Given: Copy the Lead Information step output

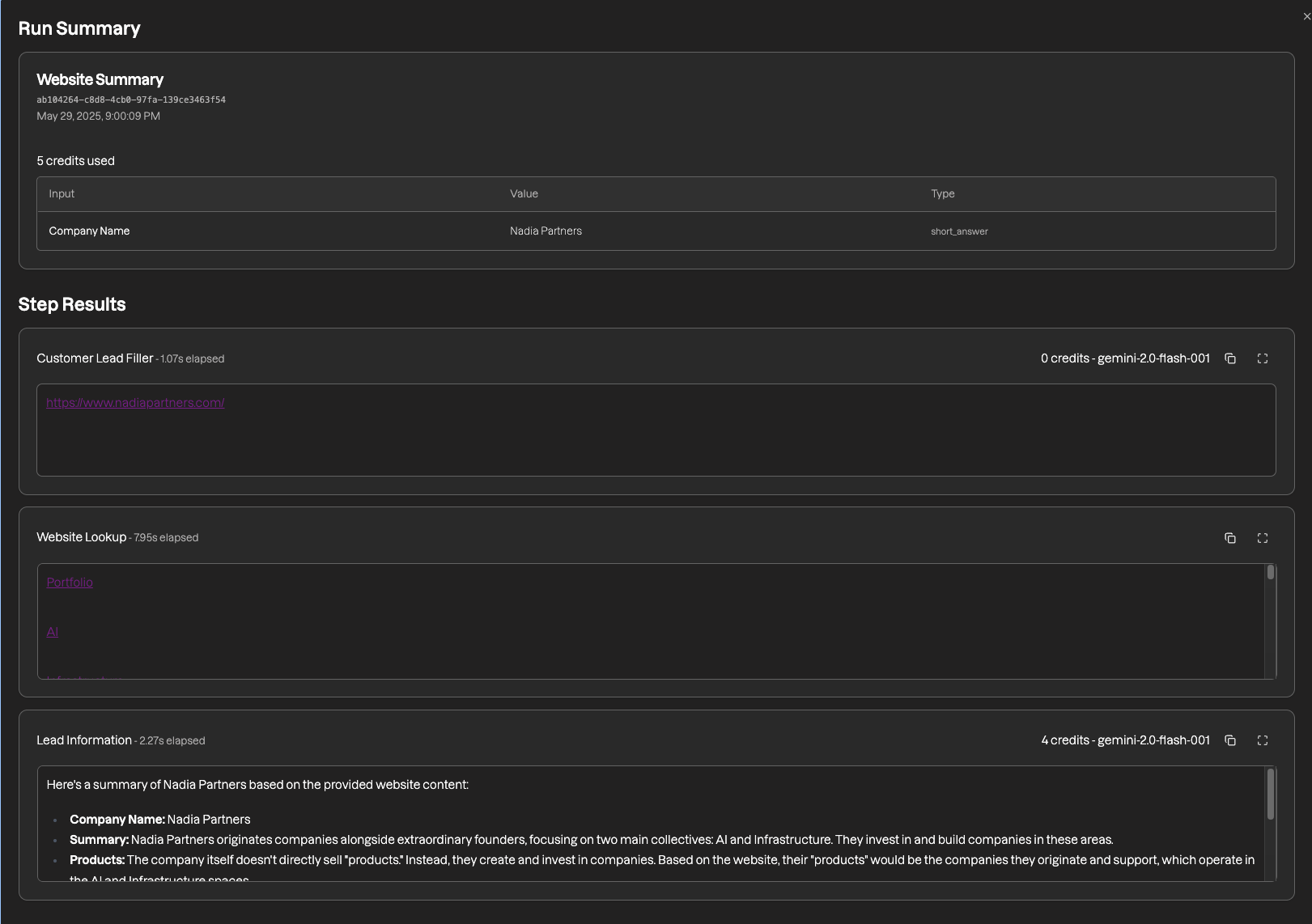Looking at the screenshot, I should pyautogui.click(x=1230, y=740).
